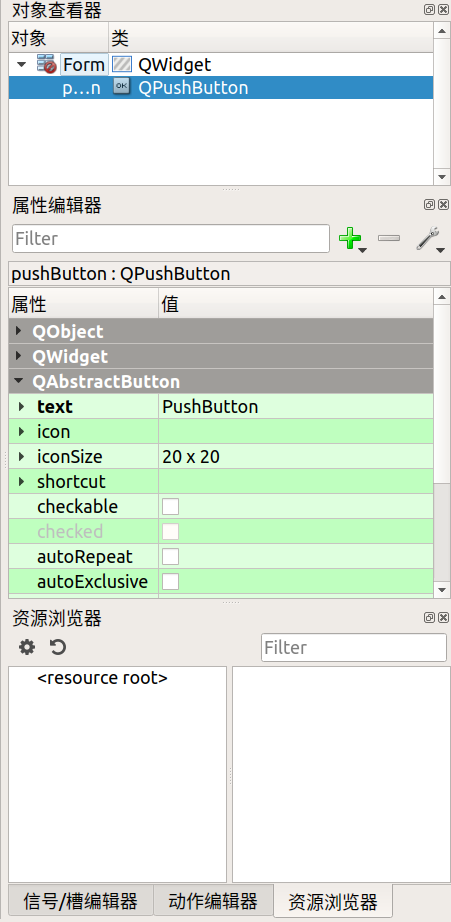Viewport: 451px width, 922px height.
Task: Expand the QObject property group
Action: [19, 331]
